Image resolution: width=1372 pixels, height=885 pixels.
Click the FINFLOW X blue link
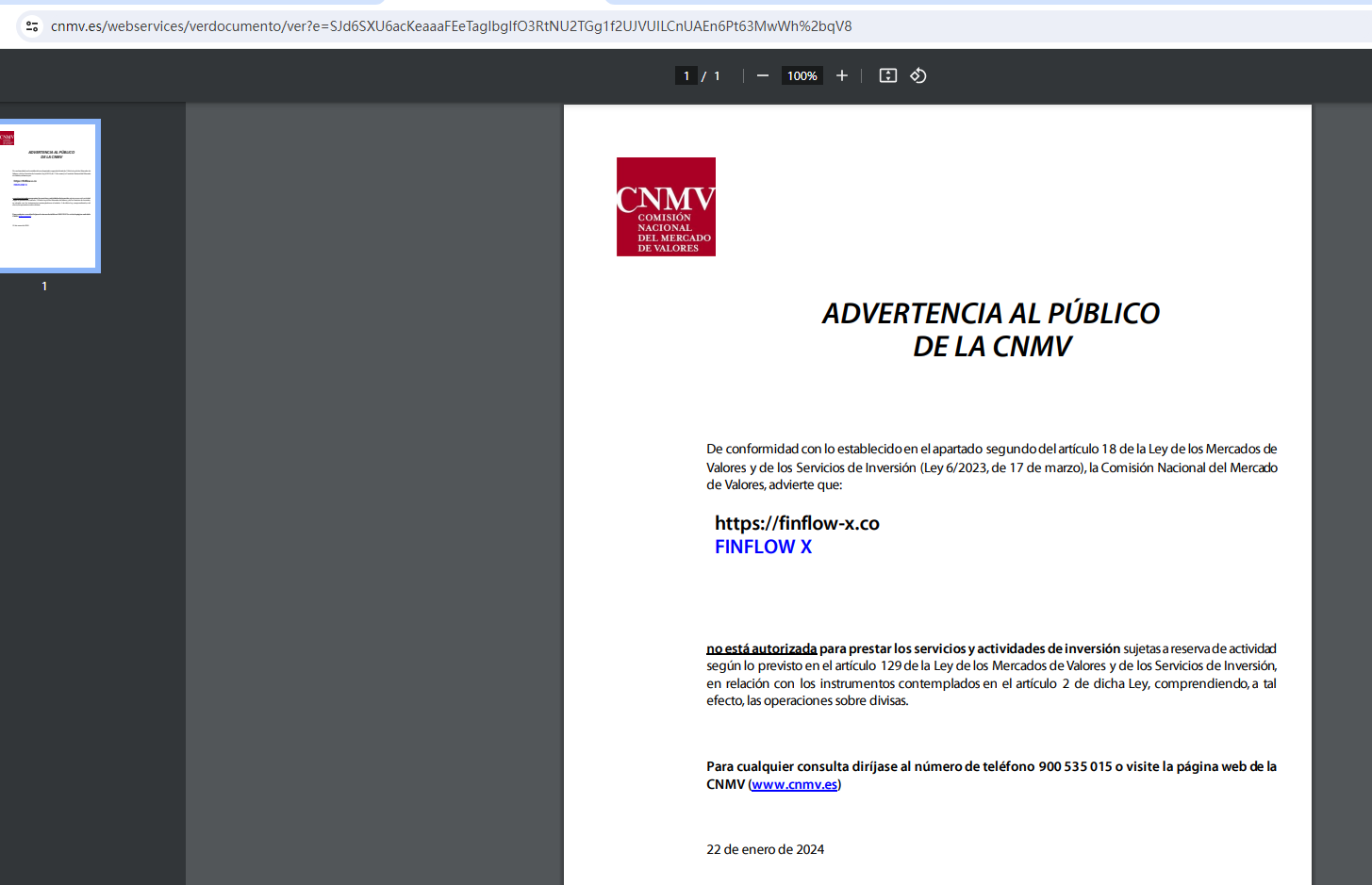pos(763,547)
